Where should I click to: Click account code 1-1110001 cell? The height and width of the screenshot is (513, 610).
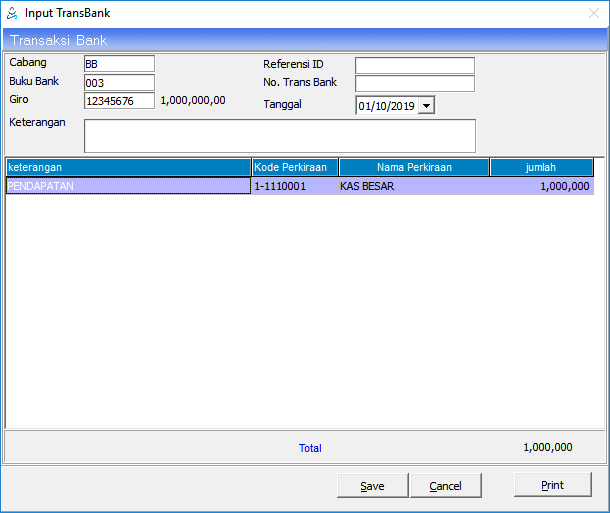point(294,186)
